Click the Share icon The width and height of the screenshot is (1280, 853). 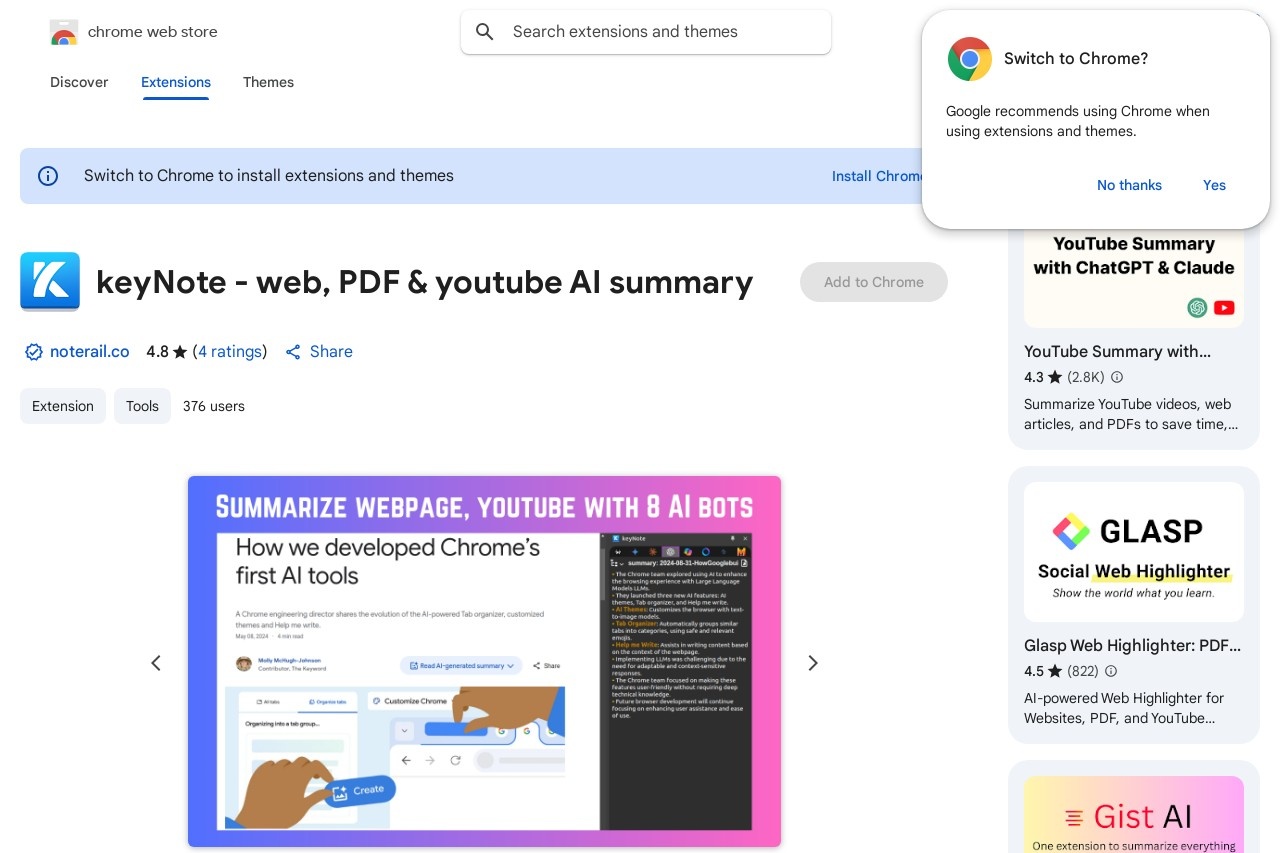click(293, 352)
